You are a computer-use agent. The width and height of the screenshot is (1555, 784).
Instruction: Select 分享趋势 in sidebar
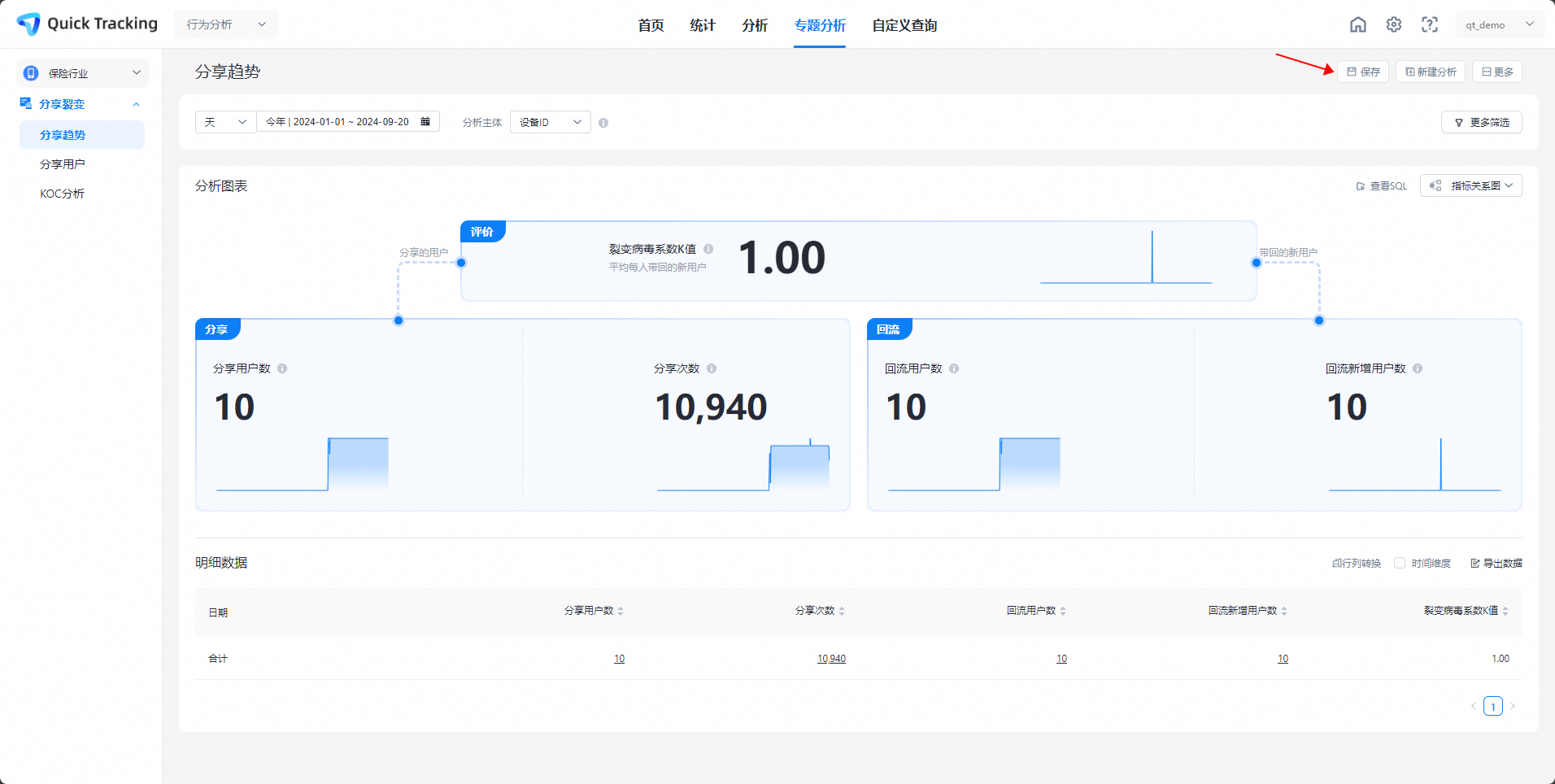pyautogui.click(x=82, y=135)
